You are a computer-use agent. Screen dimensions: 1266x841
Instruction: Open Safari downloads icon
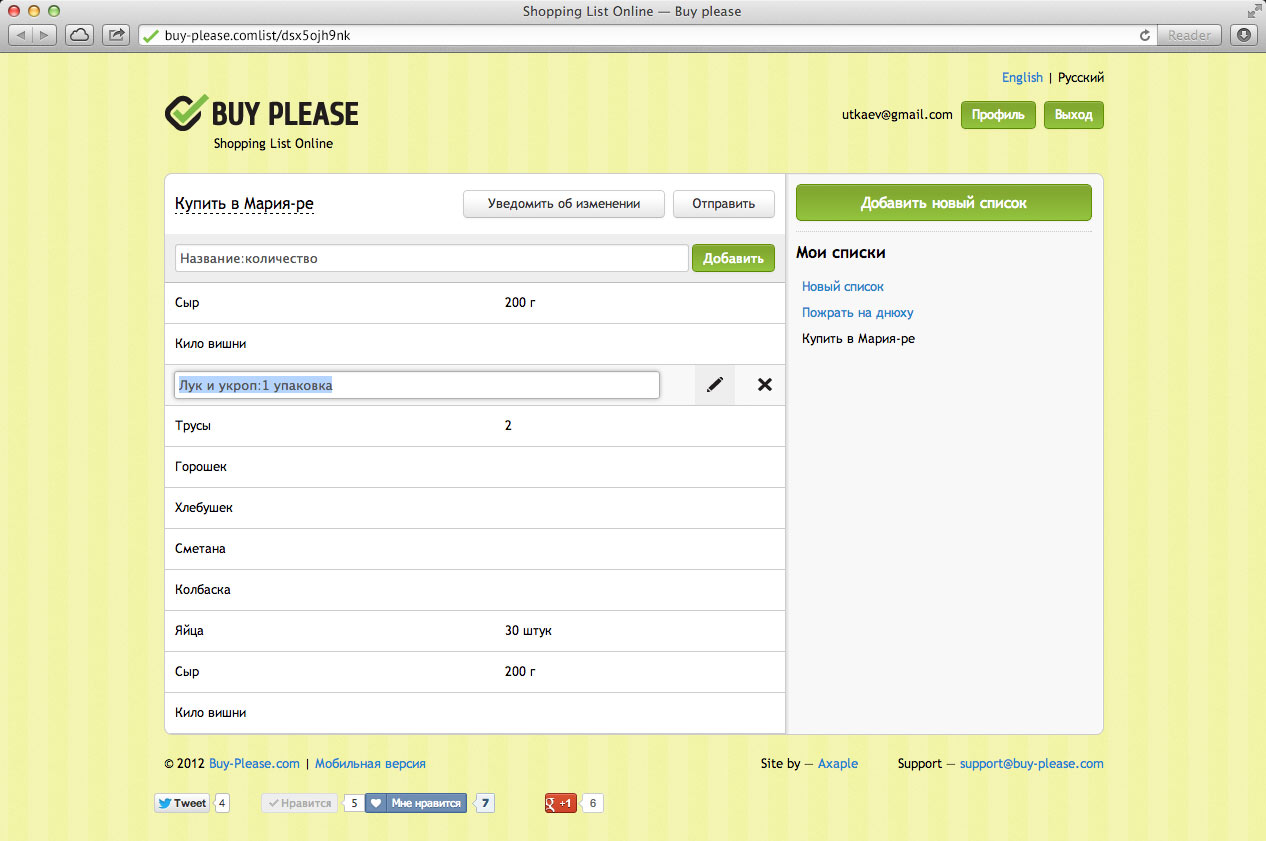(1244, 35)
